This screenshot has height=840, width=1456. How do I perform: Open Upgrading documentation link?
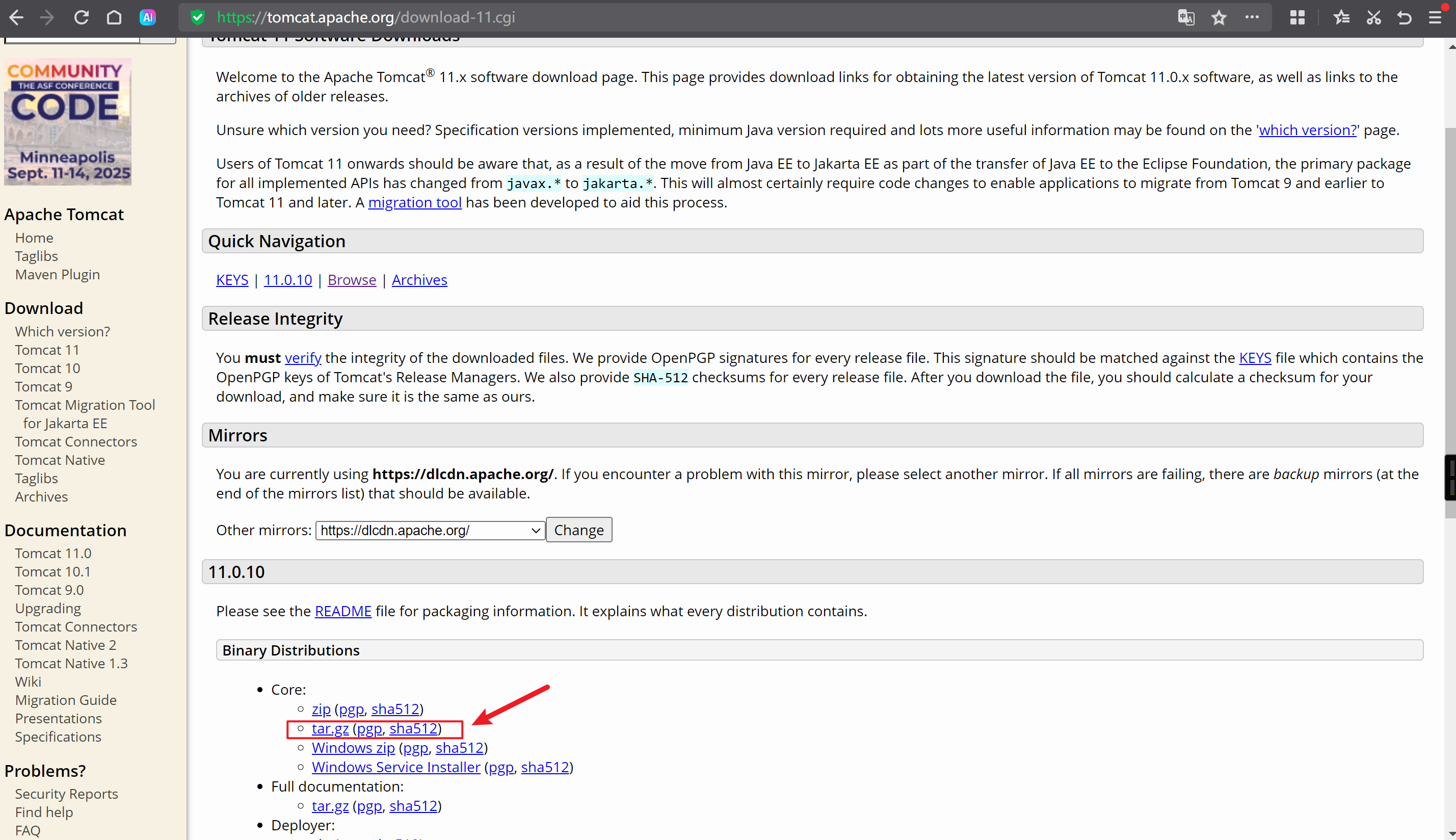[x=48, y=609]
